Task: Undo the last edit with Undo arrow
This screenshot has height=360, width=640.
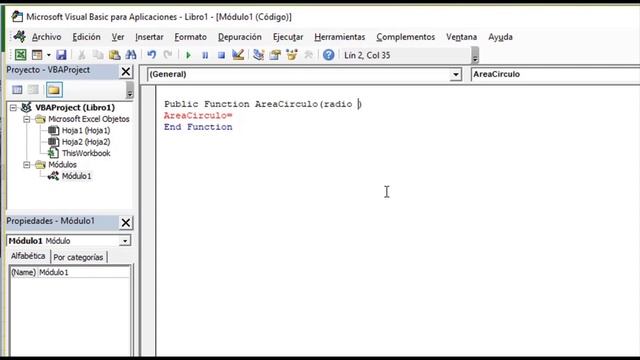Action: tap(151, 55)
